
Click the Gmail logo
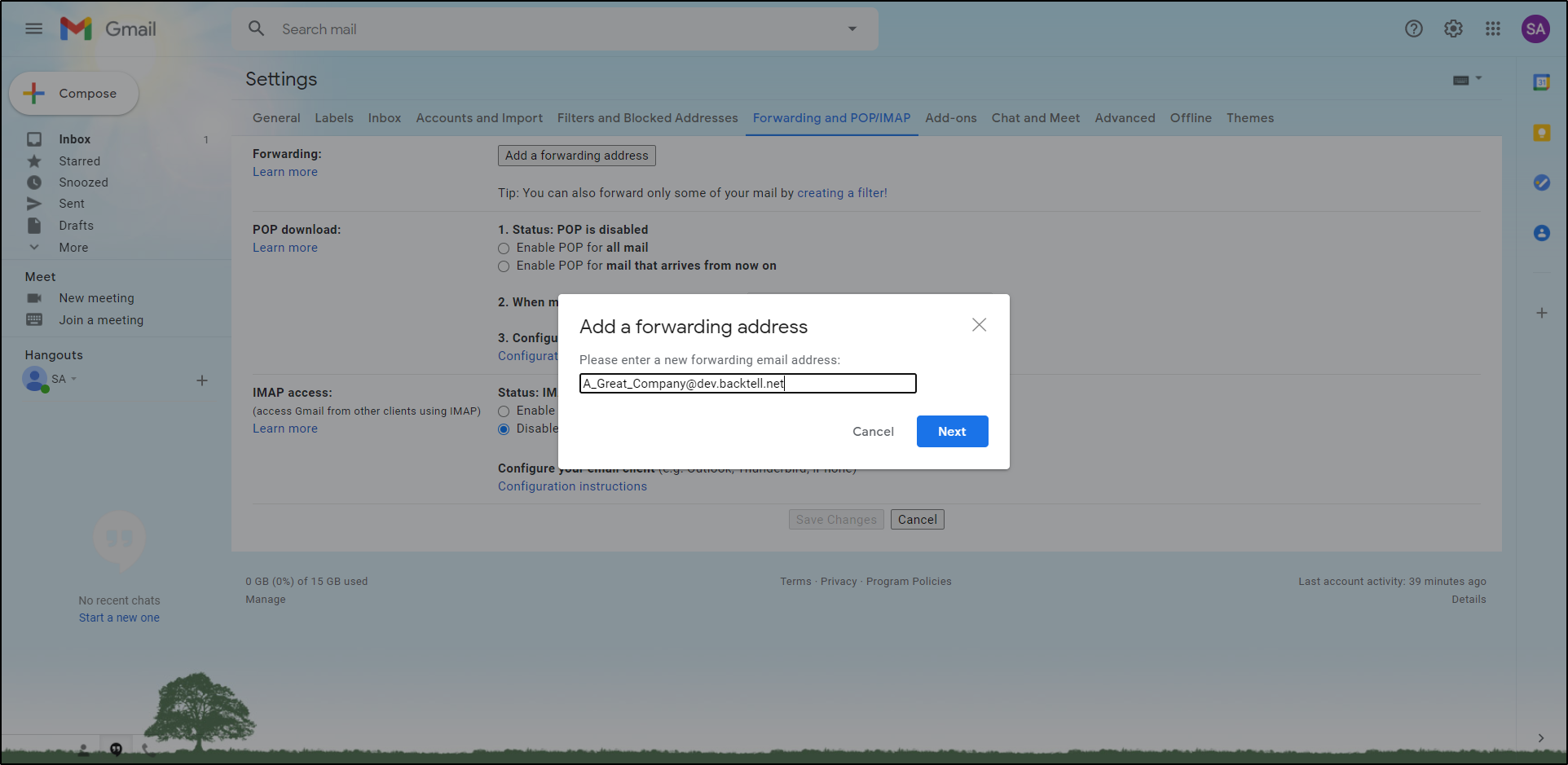[x=108, y=29]
